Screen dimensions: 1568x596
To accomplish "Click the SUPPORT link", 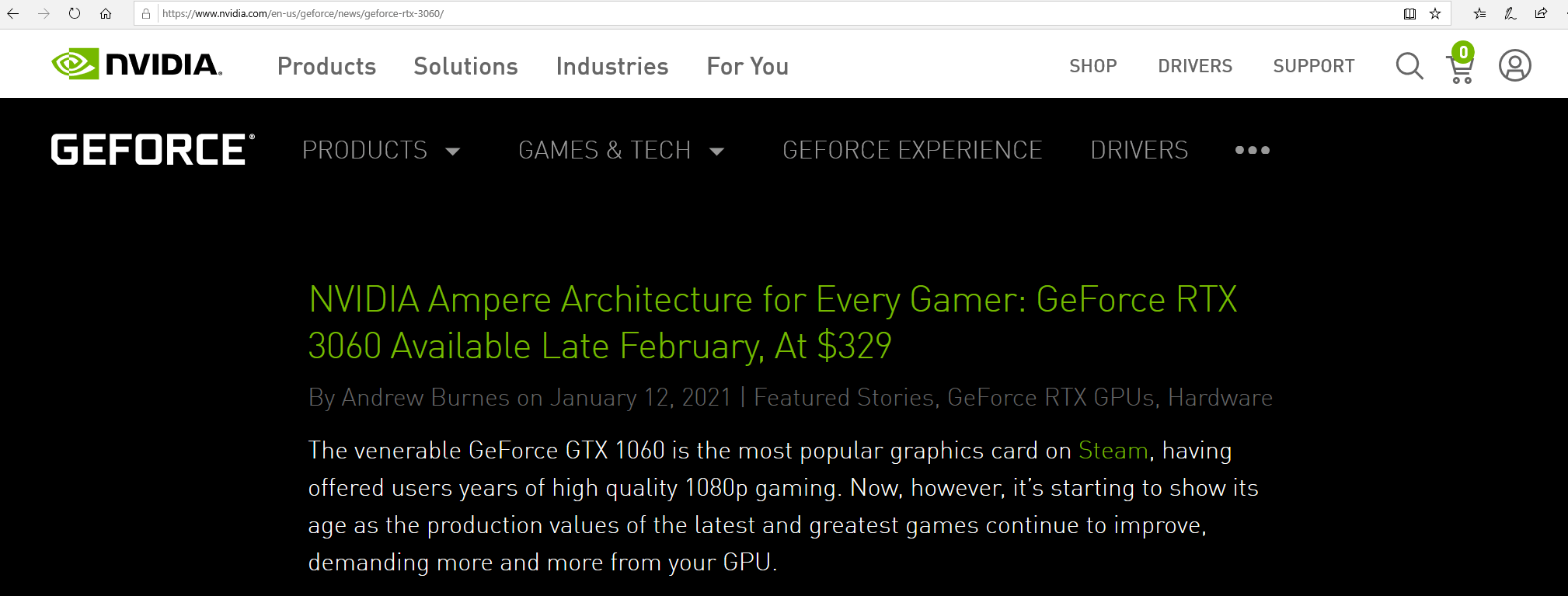I will click(1314, 66).
